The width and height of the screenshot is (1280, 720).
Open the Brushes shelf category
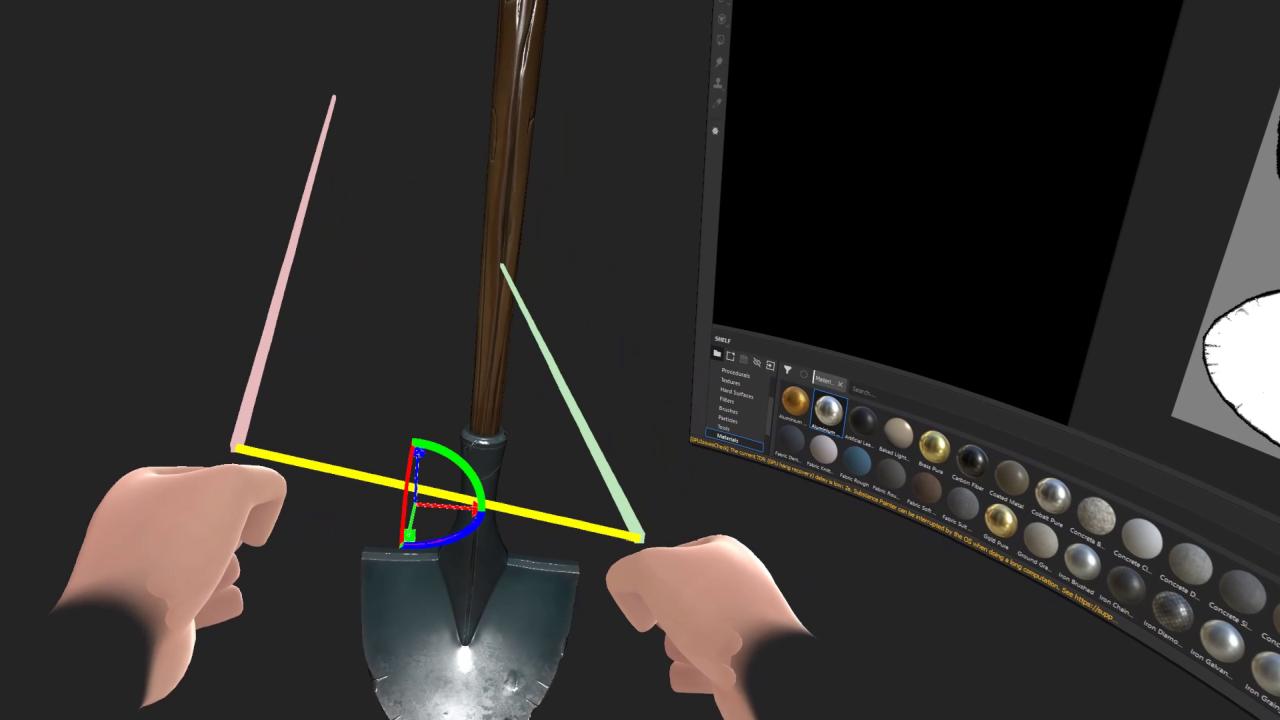[728, 410]
